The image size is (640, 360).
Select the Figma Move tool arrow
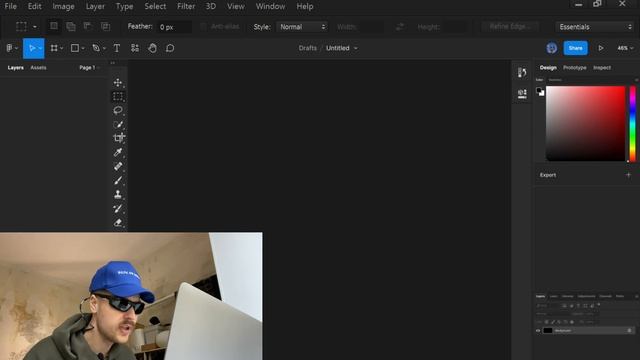31,48
